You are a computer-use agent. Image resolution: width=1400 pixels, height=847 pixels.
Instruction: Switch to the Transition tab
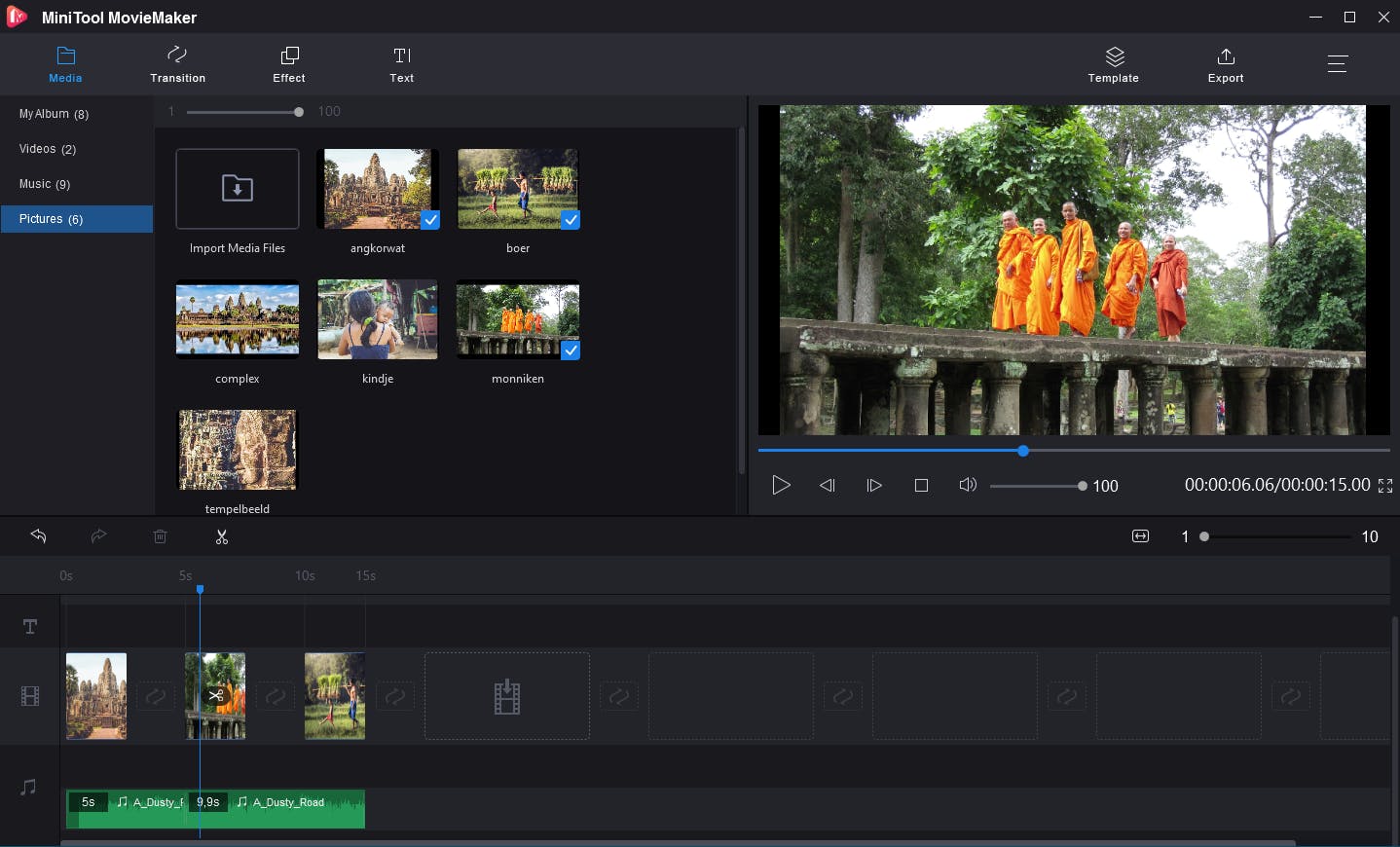click(x=177, y=64)
